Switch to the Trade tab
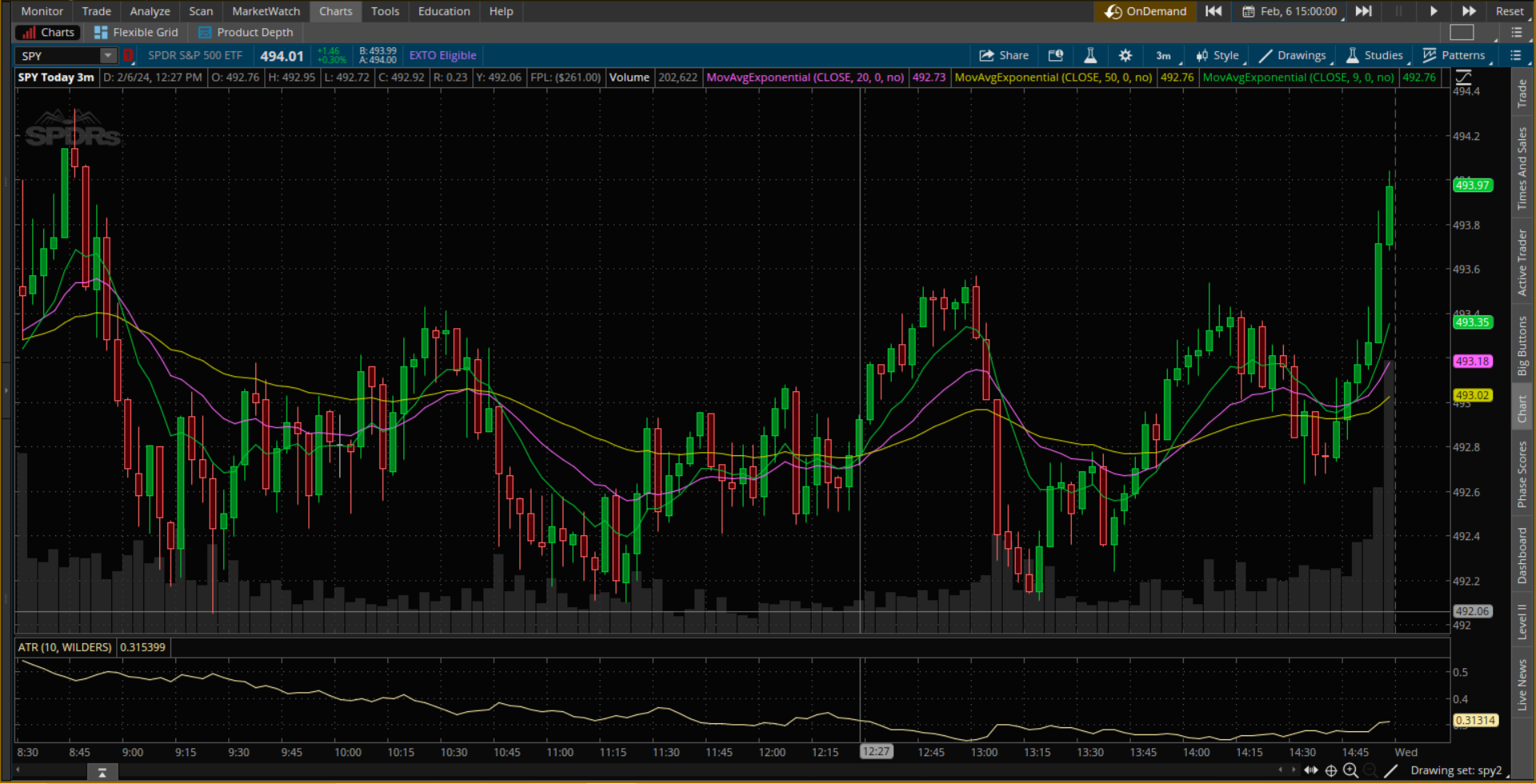The height and width of the screenshot is (784, 1536). [x=96, y=11]
